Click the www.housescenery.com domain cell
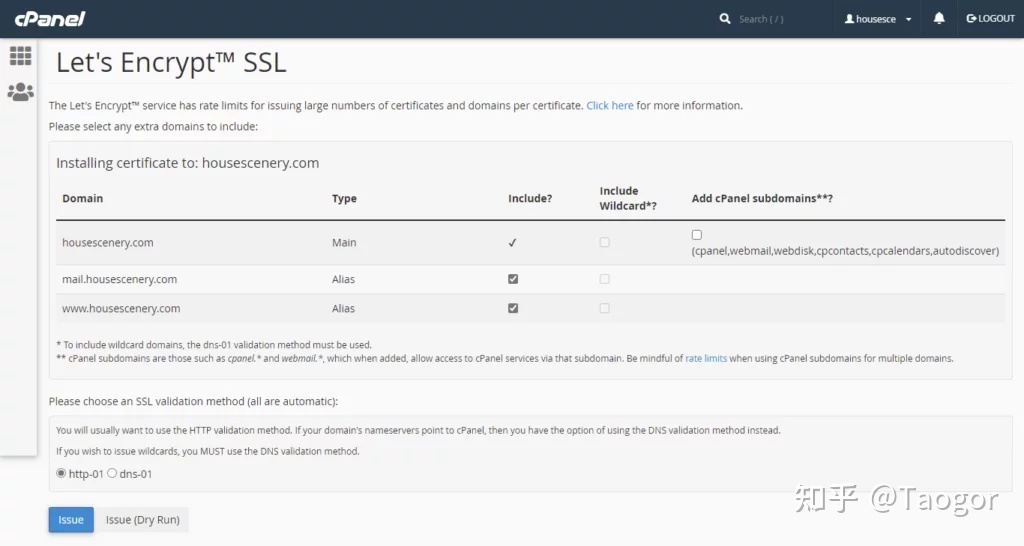 (x=121, y=308)
